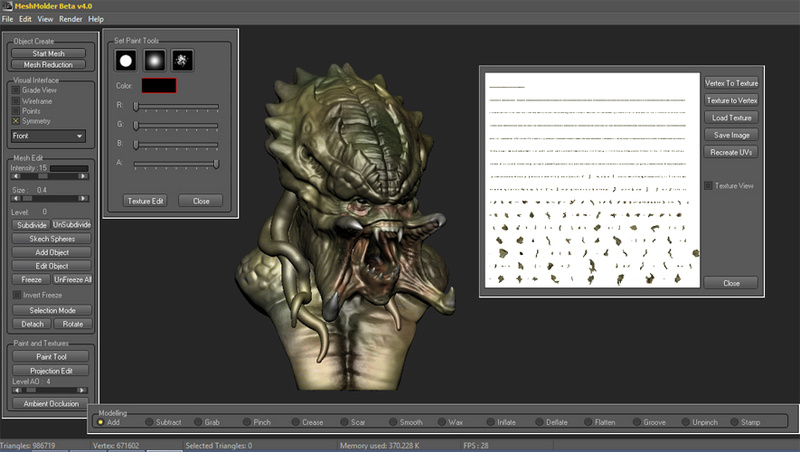
Task: Select the Grab modelling mode
Action: coord(198,422)
